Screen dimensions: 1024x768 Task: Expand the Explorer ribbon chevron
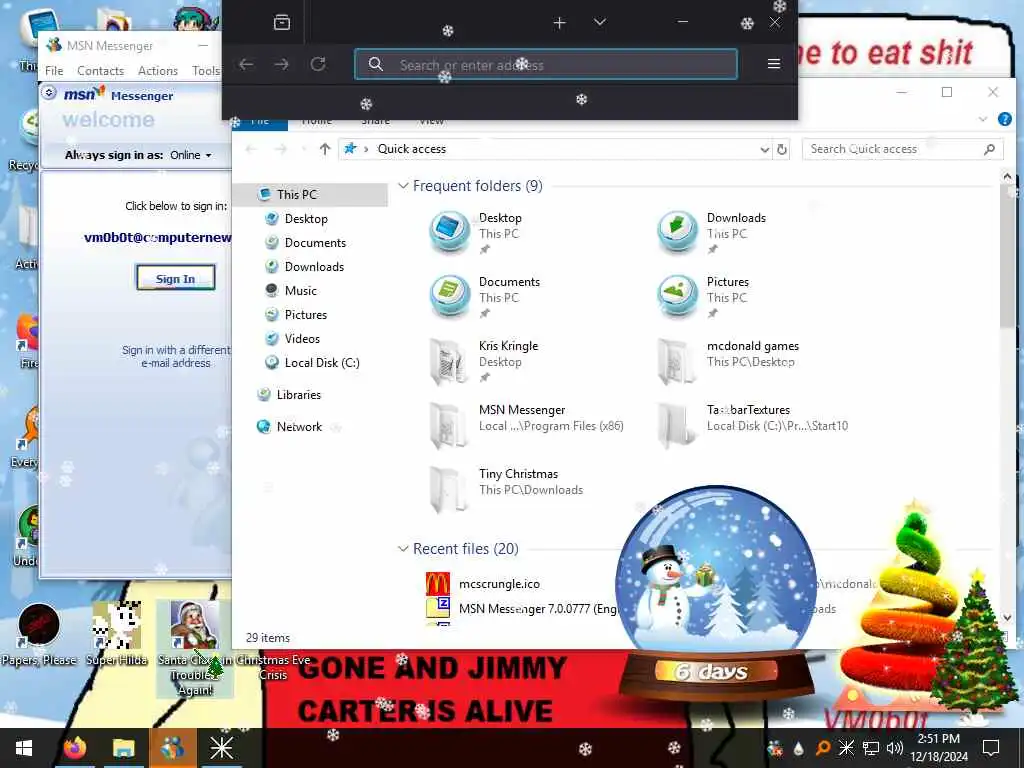coord(983,120)
